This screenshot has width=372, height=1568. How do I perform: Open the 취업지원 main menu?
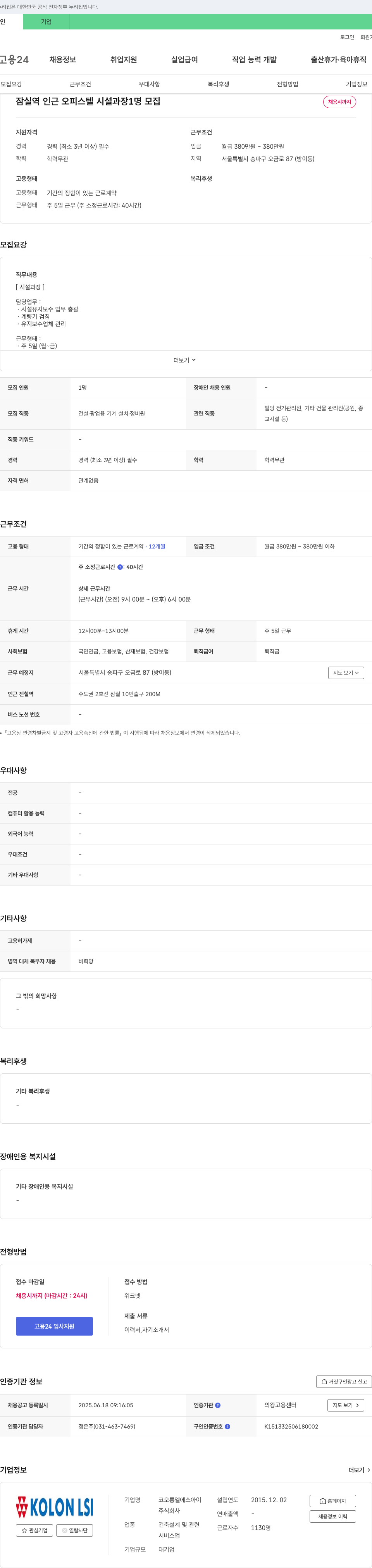(124, 60)
